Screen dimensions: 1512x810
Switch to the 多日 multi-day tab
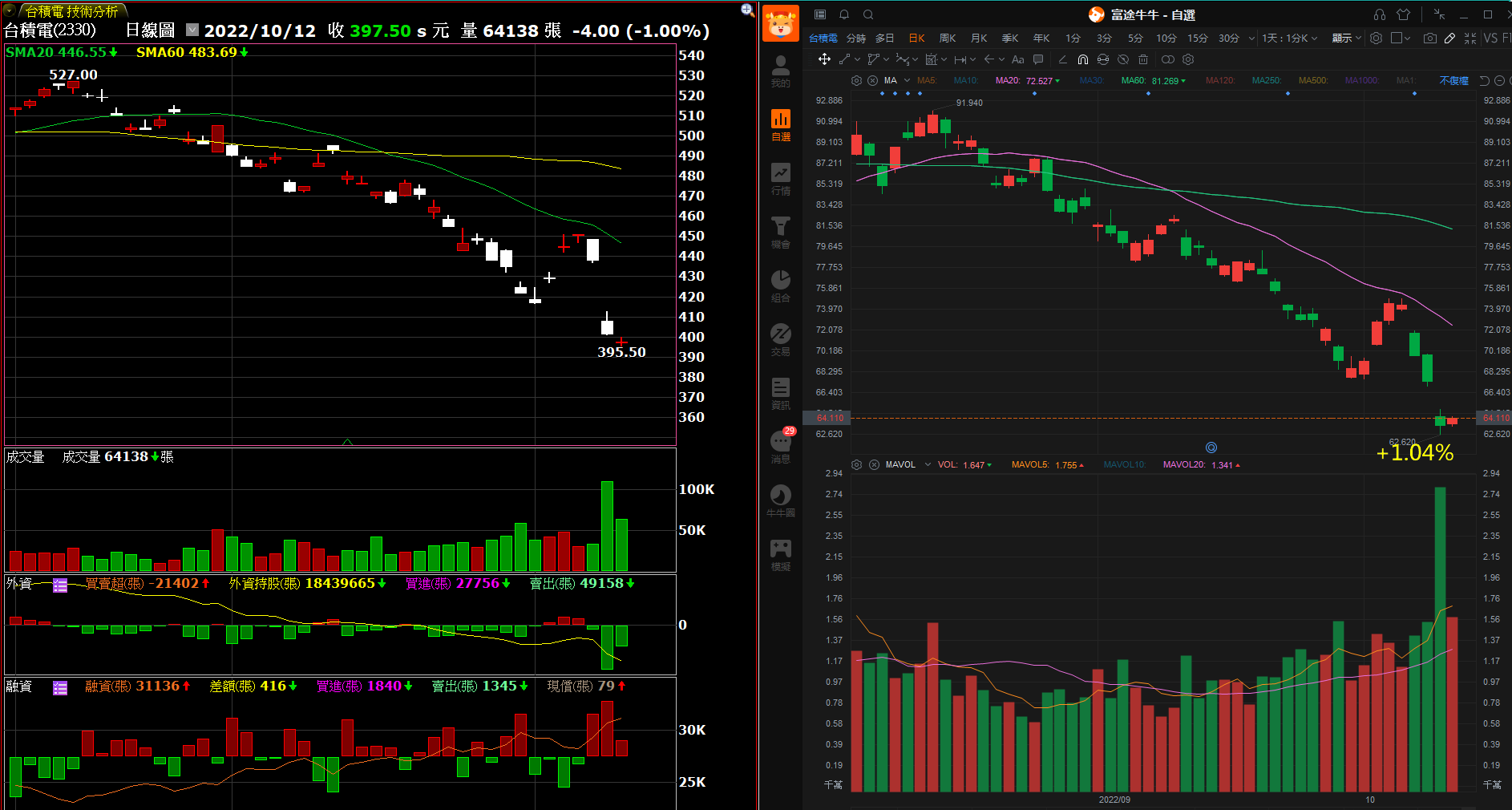pos(884,38)
